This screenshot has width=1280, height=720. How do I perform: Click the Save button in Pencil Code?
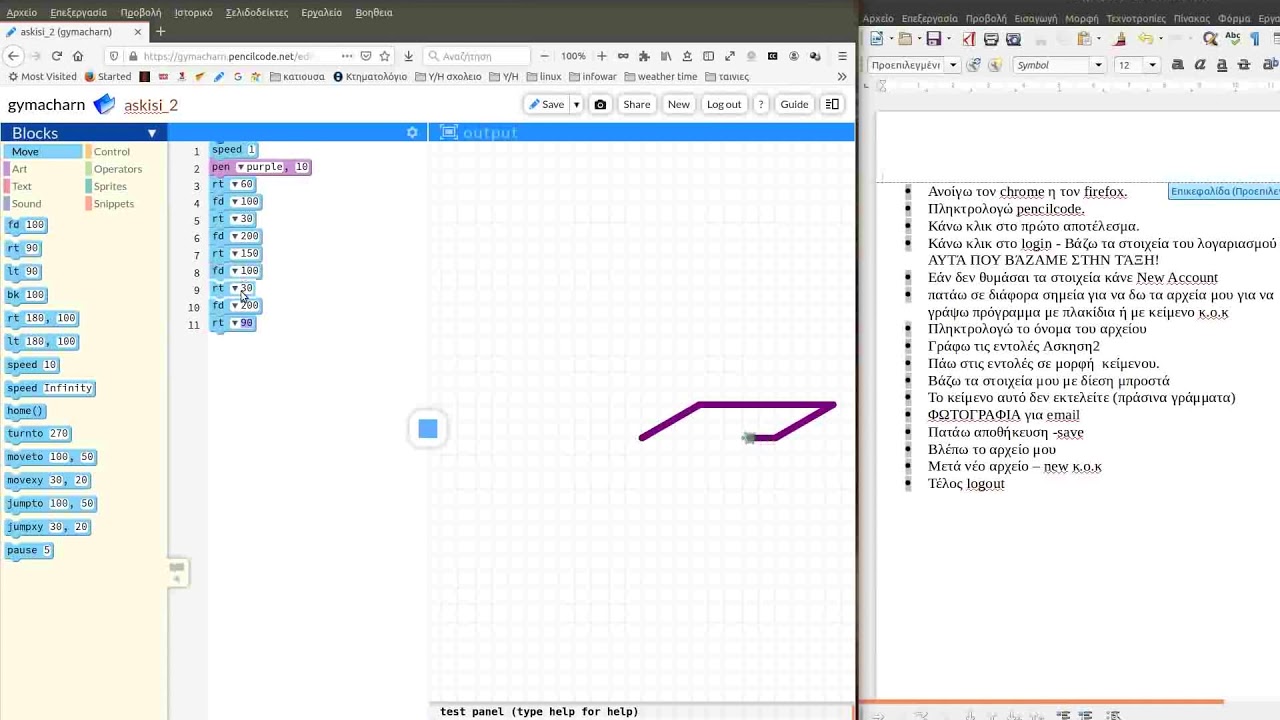point(546,104)
